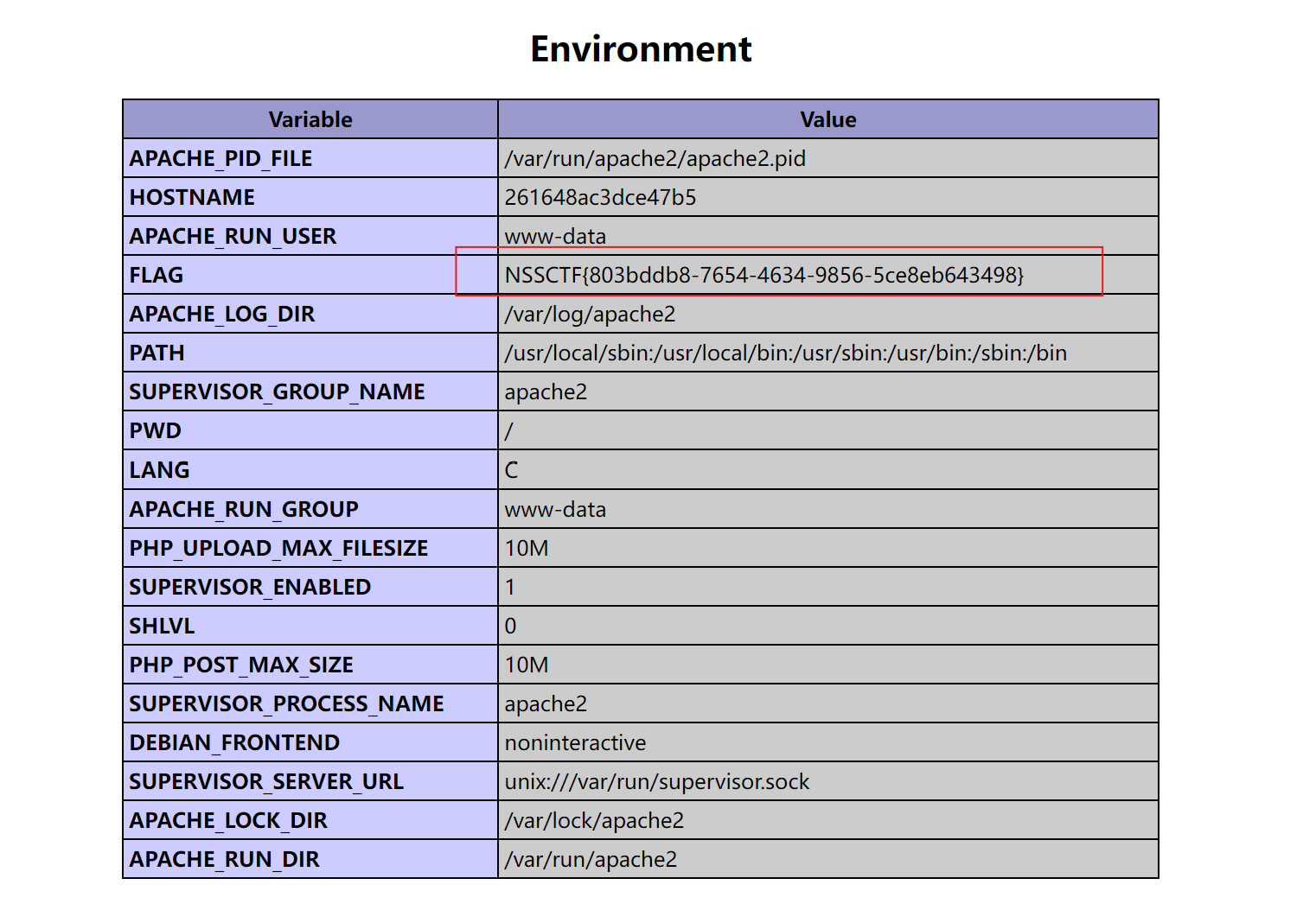Screen dimensions: 1316x923
Task: Select the APACHE_RUN_DIR variable name
Action: [225, 860]
